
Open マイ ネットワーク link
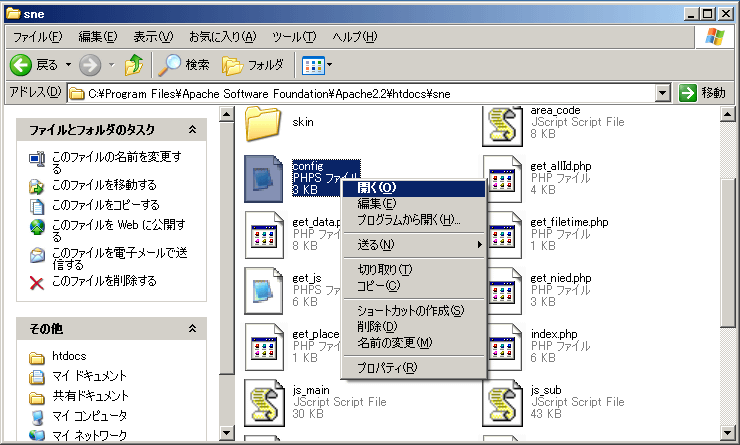tap(89, 435)
